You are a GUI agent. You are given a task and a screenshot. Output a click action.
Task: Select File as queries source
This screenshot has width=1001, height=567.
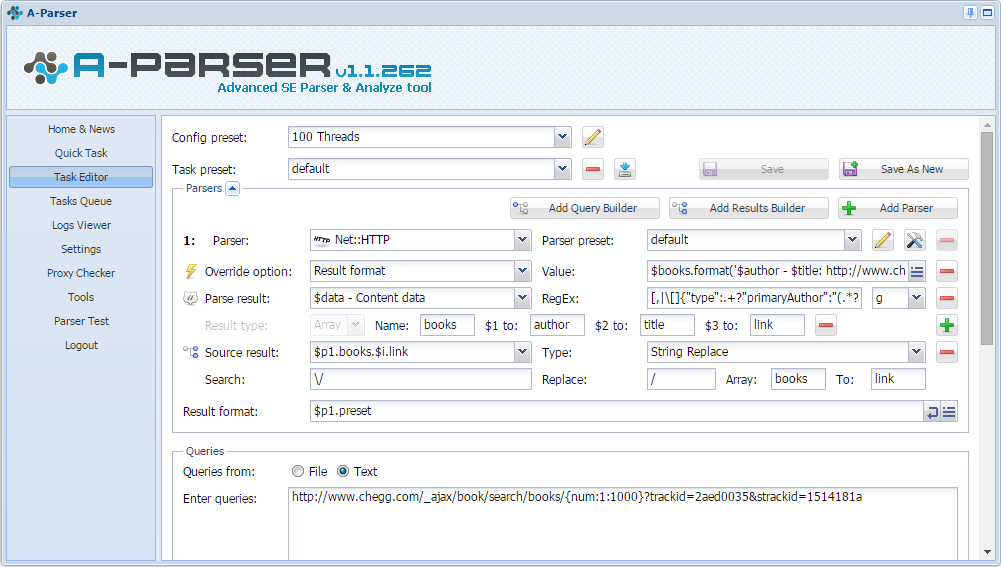tap(297, 471)
